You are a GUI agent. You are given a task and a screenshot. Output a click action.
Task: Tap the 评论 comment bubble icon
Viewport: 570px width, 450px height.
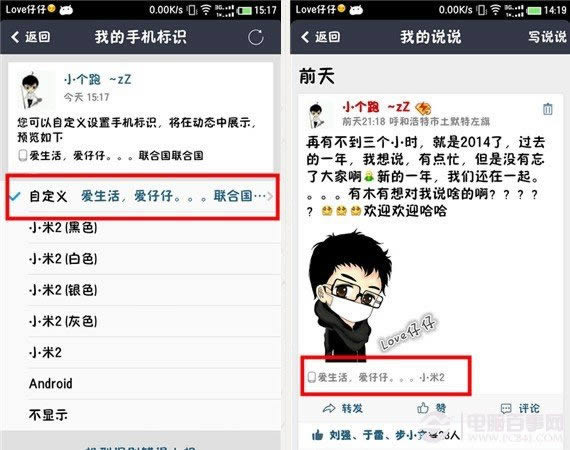tap(506, 409)
